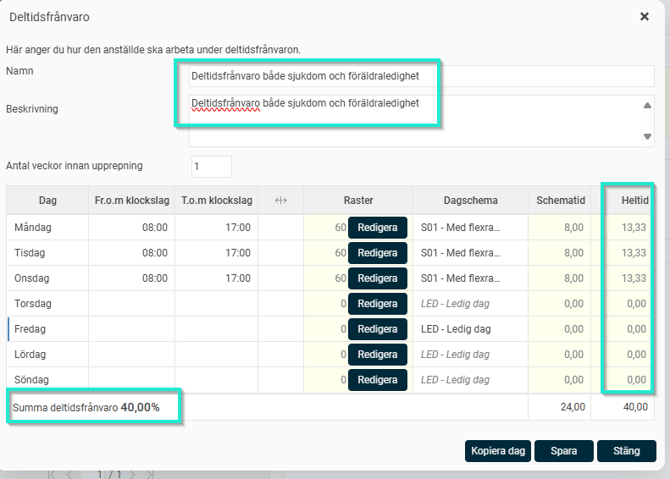Screen dimensions: 670x479
Task: Click the column resize arrows icon
Action: point(280,200)
